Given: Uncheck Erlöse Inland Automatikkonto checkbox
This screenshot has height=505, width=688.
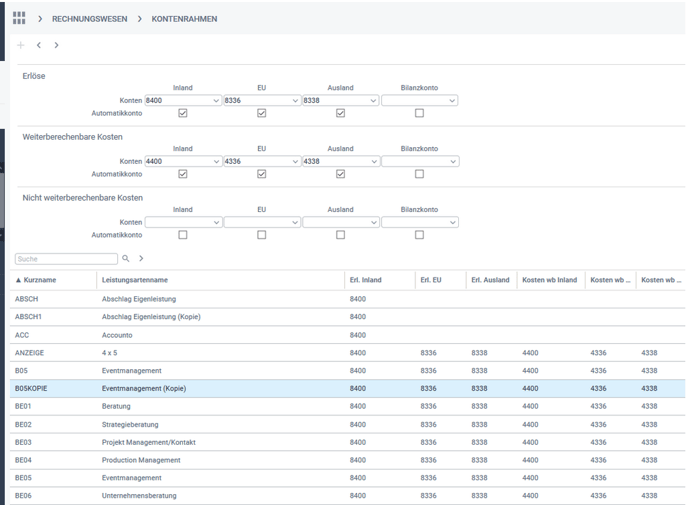Looking at the screenshot, I should [182, 113].
